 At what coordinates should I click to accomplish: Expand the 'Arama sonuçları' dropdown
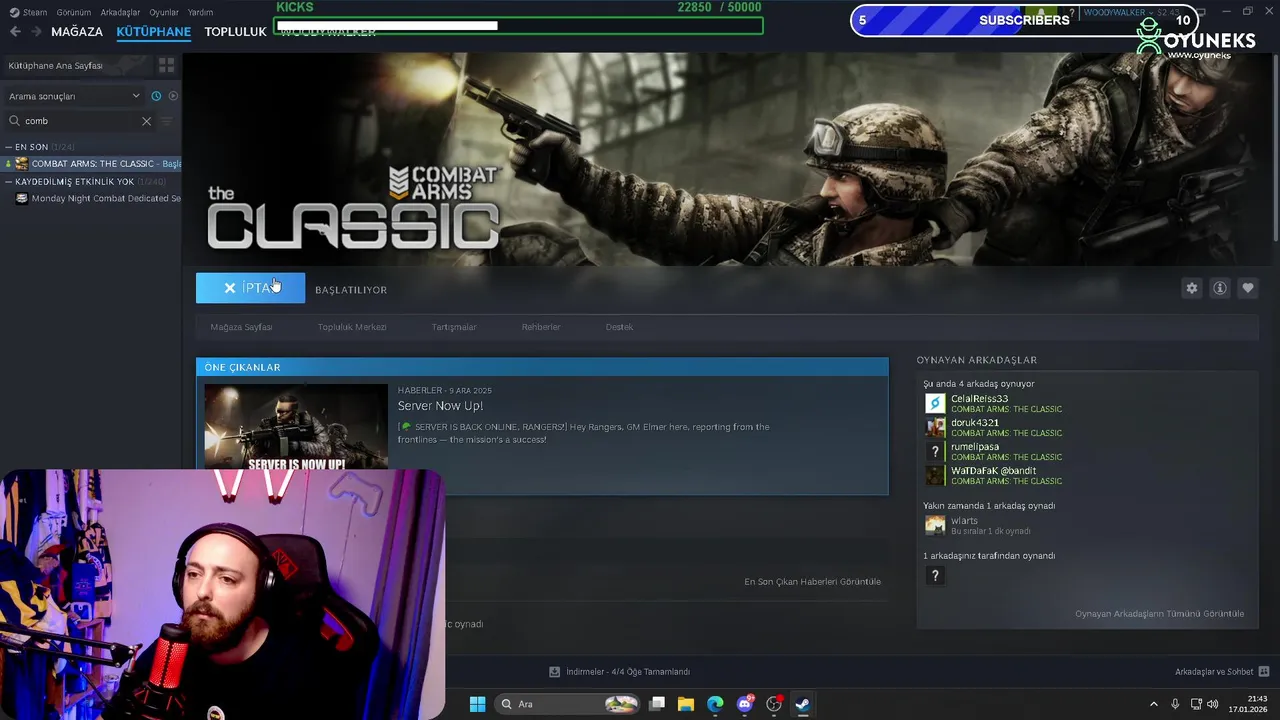pyautogui.click(x=75, y=96)
